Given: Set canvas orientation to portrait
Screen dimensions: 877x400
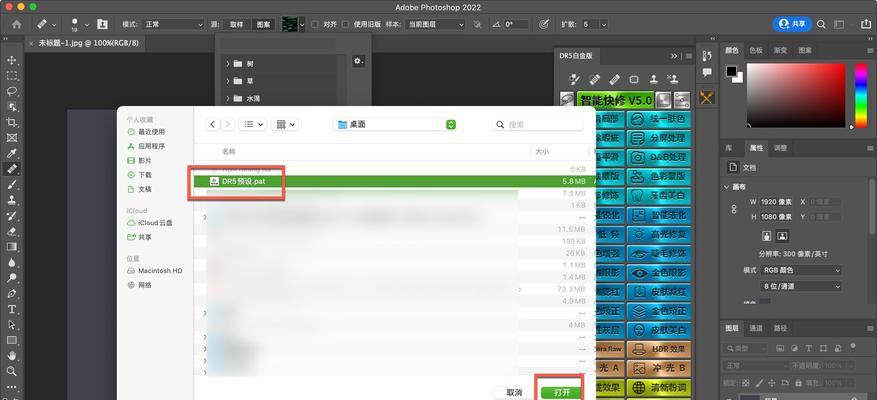Looking at the screenshot, I should pos(767,236).
